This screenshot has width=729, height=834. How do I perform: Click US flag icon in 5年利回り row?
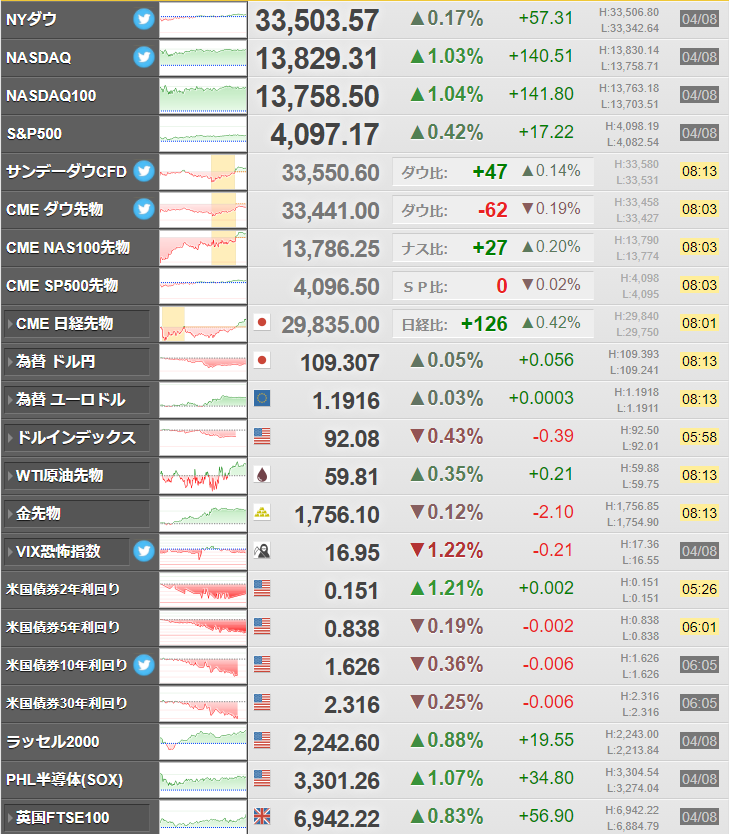coord(262,627)
